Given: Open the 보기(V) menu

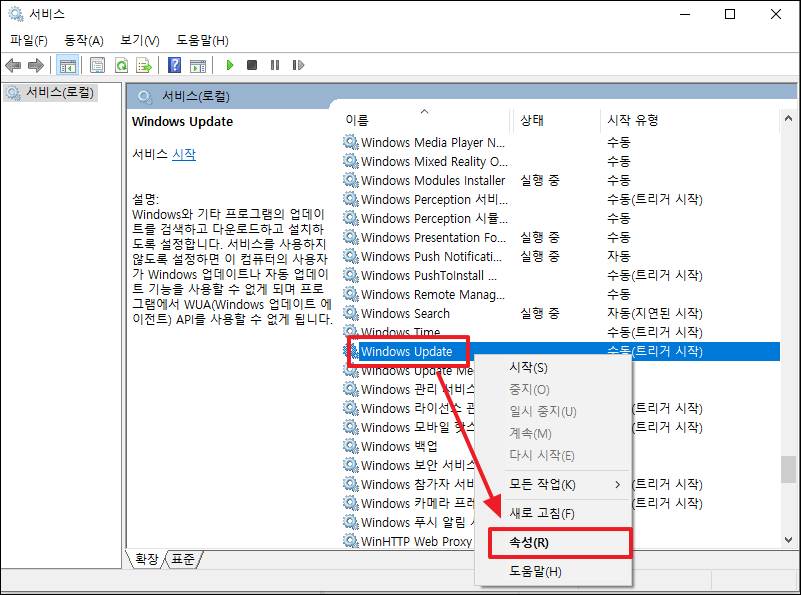Looking at the screenshot, I should (x=139, y=40).
